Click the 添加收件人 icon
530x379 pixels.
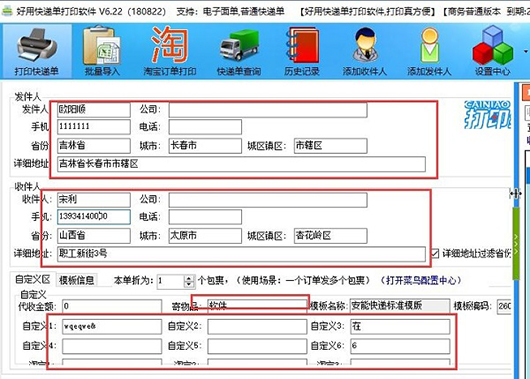(x=365, y=51)
